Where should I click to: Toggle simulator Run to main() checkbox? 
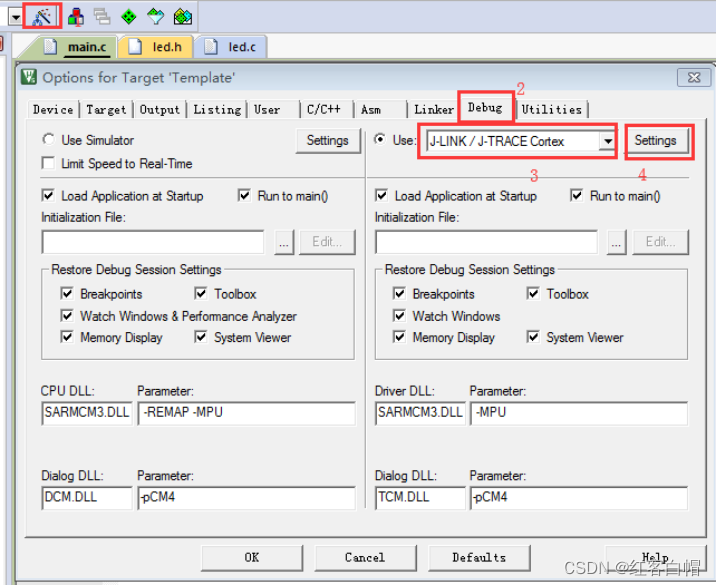click(244, 195)
